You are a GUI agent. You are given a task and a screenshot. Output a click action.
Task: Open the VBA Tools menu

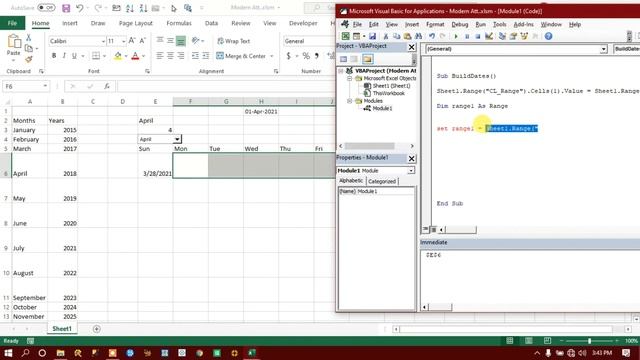499,24
